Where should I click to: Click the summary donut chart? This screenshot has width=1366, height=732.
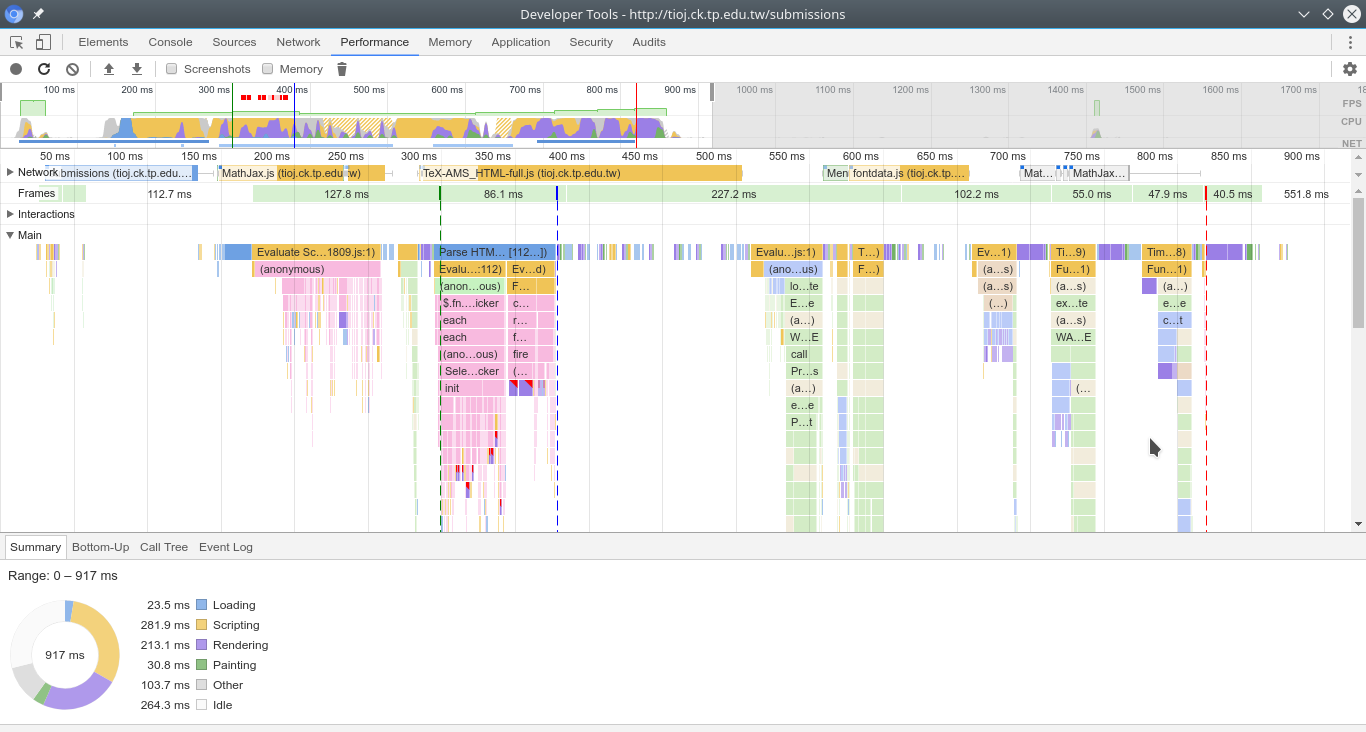pos(65,655)
